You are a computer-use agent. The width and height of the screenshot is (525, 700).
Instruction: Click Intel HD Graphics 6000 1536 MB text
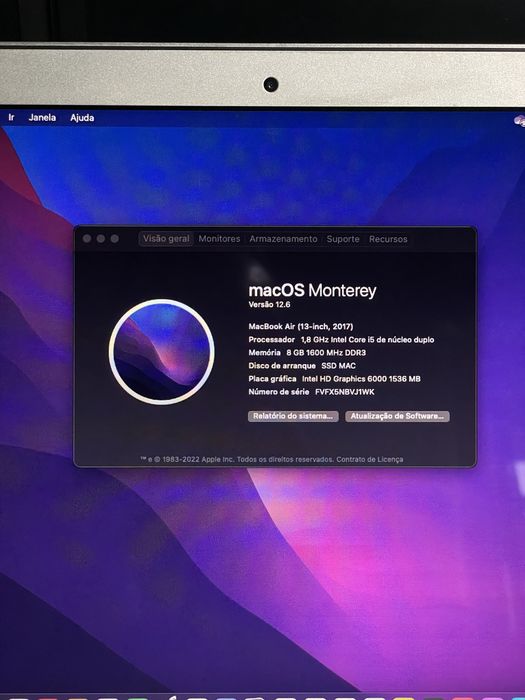click(361, 379)
